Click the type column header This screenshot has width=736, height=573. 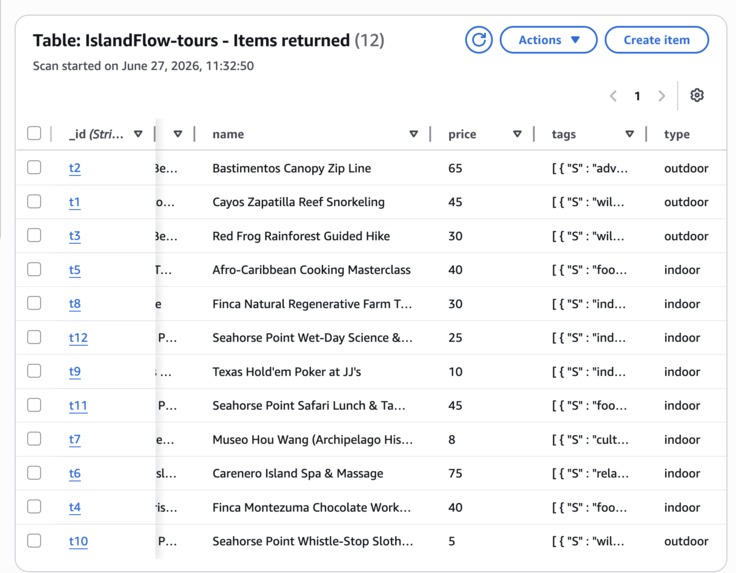(677, 134)
